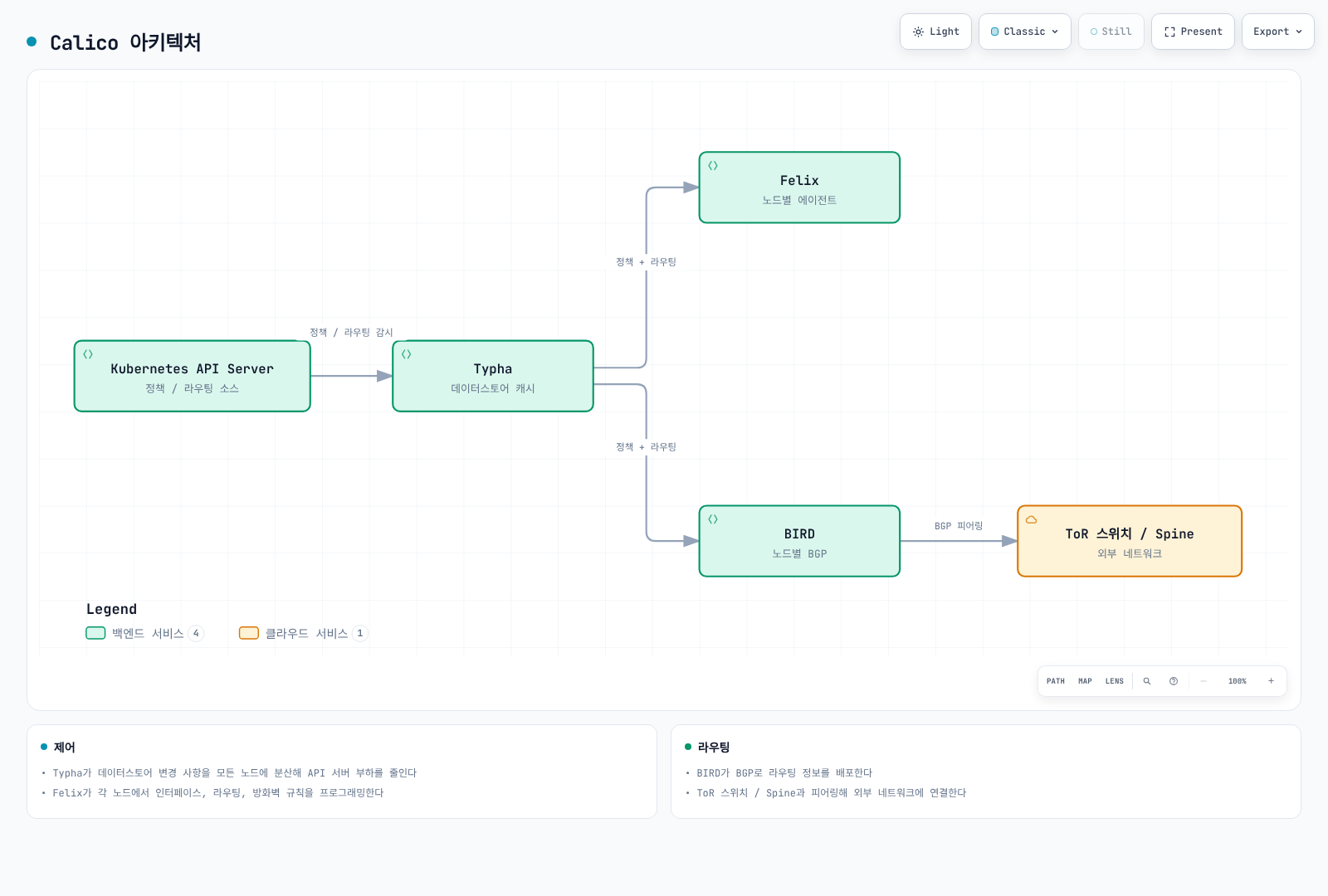Click the 정책 + 라우팅 label toward Felix
Image resolution: width=1328 pixels, height=896 pixels.
click(x=646, y=261)
